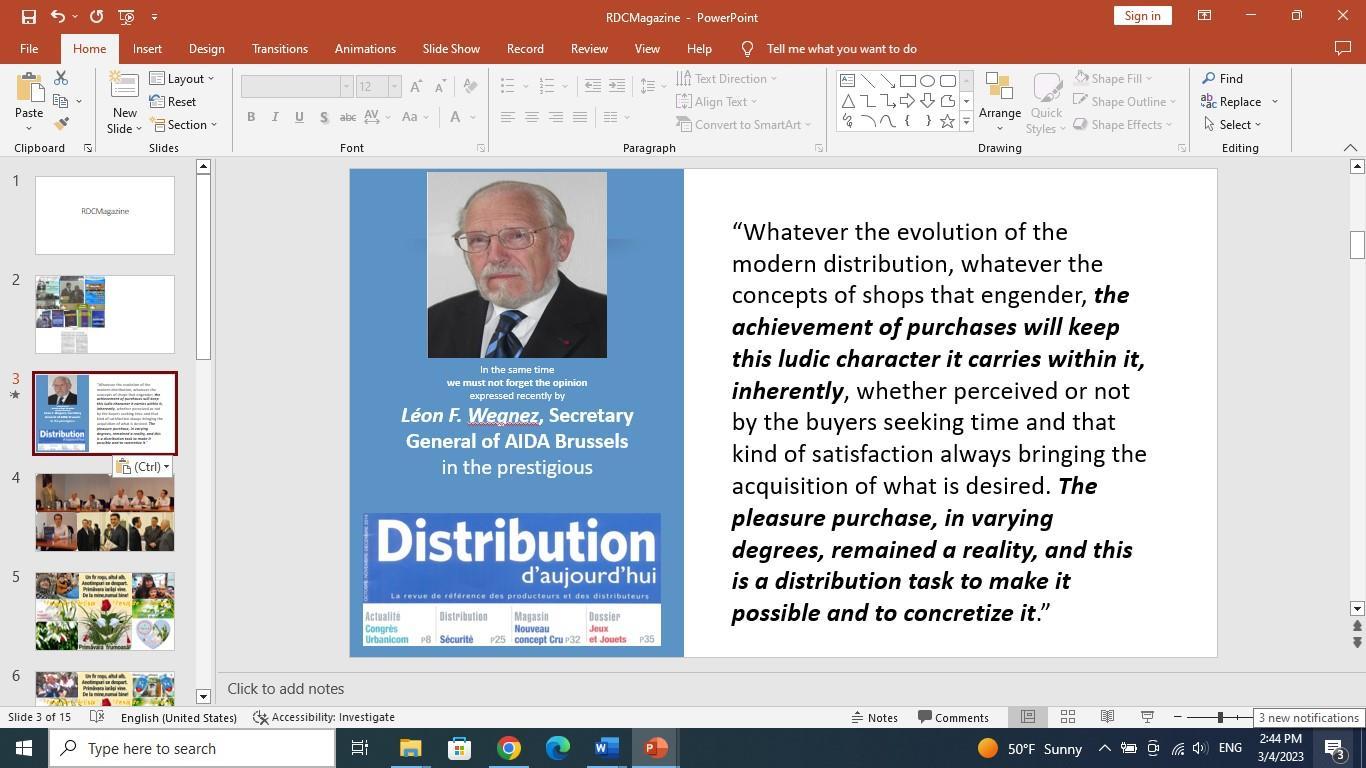Screen dimensions: 1366x768
Task: Toggle the Notes pane button
Action: coord(874,717)
